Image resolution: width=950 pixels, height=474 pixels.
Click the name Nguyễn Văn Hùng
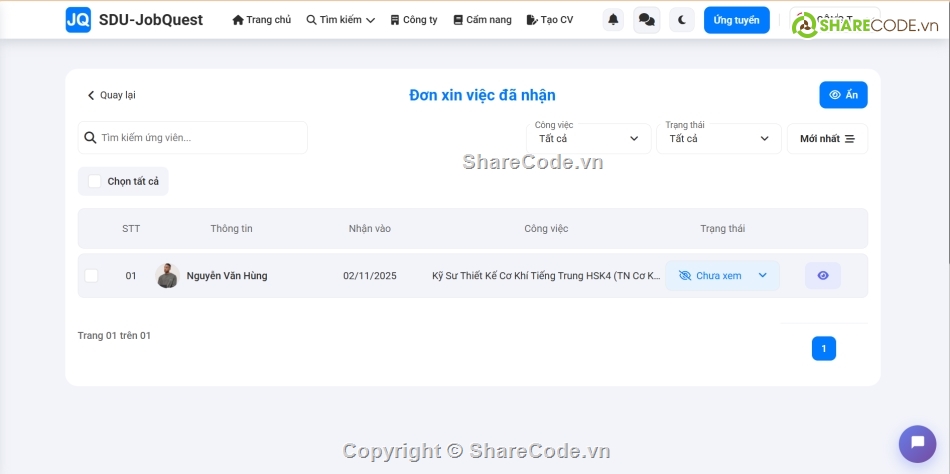[x=227, y=276]
